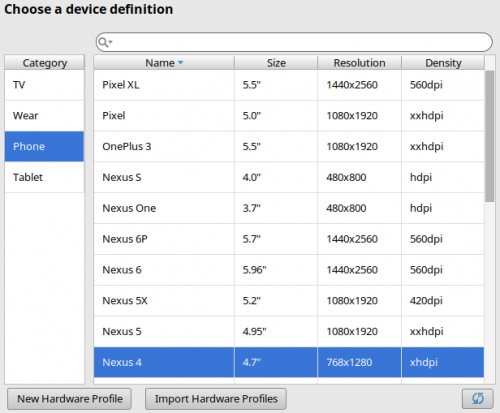Screen dimensions: 500x413
Task: Sort by the Resolution column header
Action: tap(359, 63)
